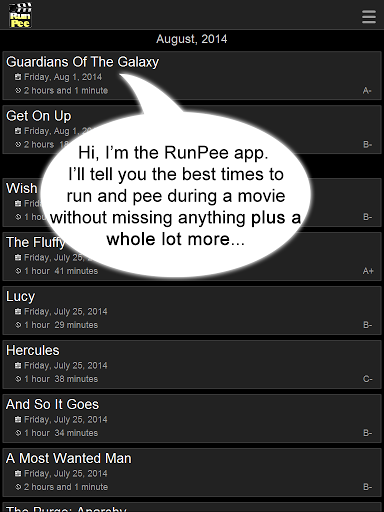Click the August, 2014 month header

tap(192, 39)
